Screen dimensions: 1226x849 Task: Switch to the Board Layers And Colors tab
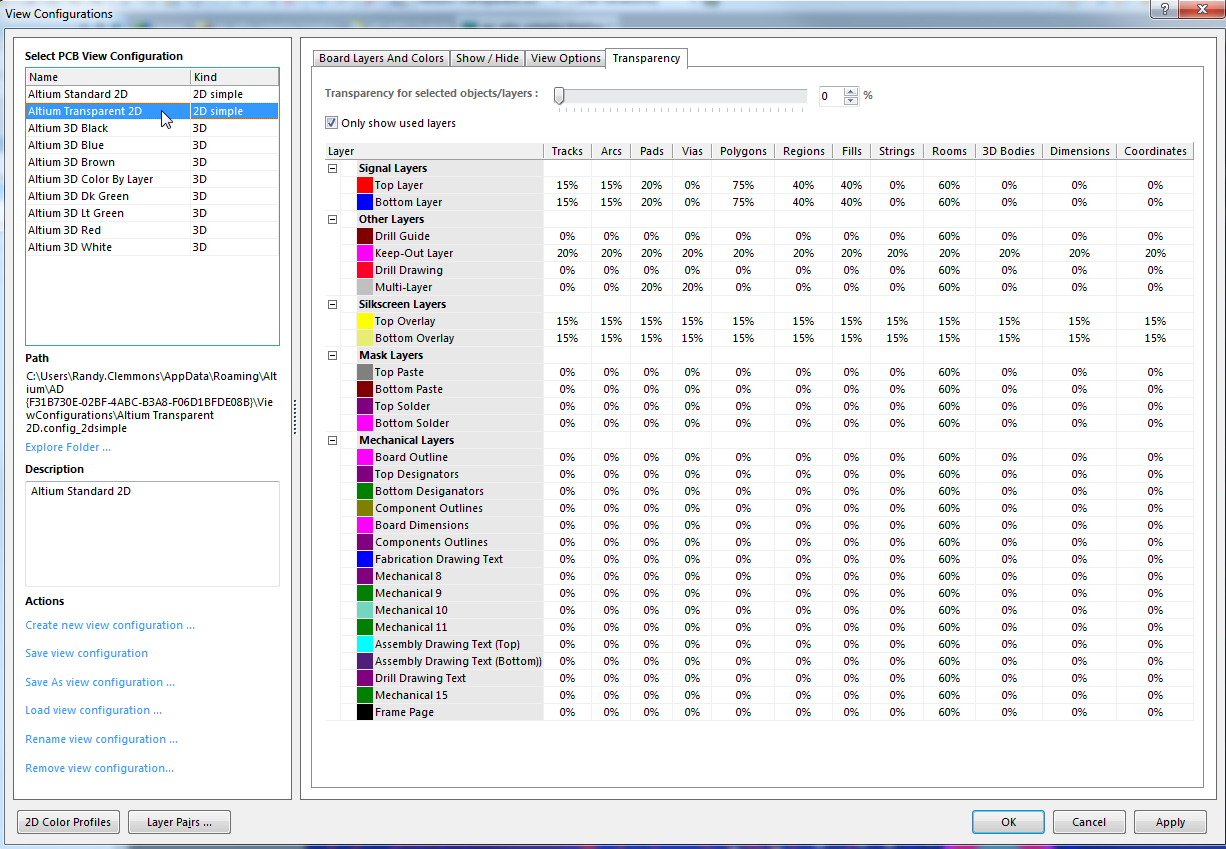(381, 58)
